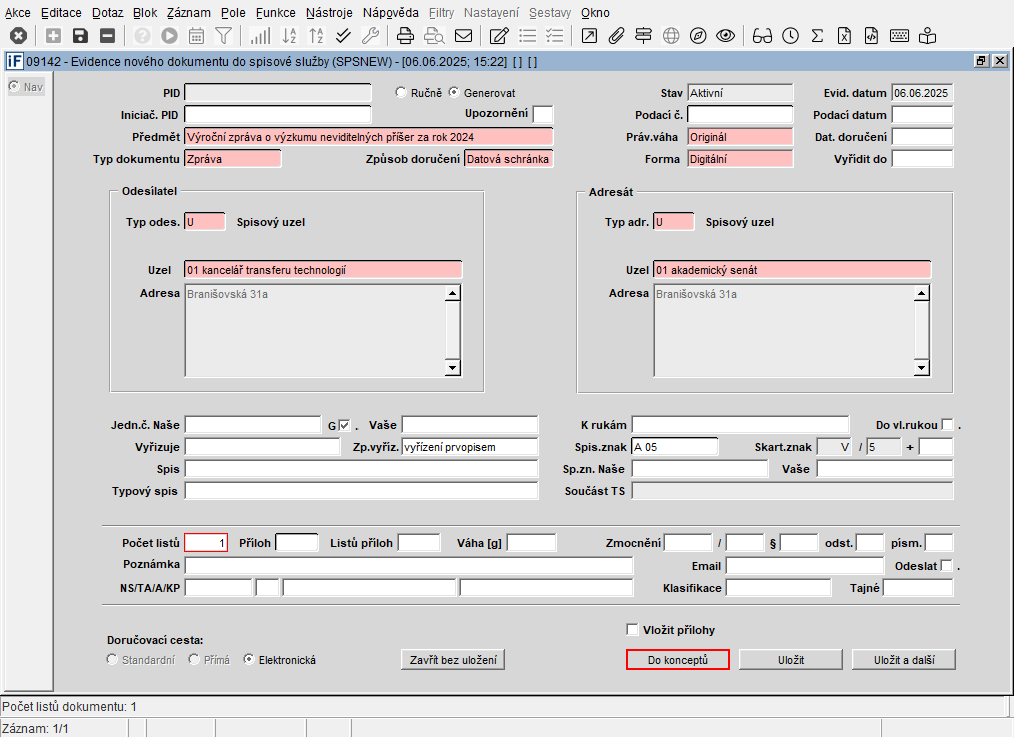The height and width of the screenshot is (738, 1014).
Task: Click the person reading book icon
Action: [x=927, y=36]
